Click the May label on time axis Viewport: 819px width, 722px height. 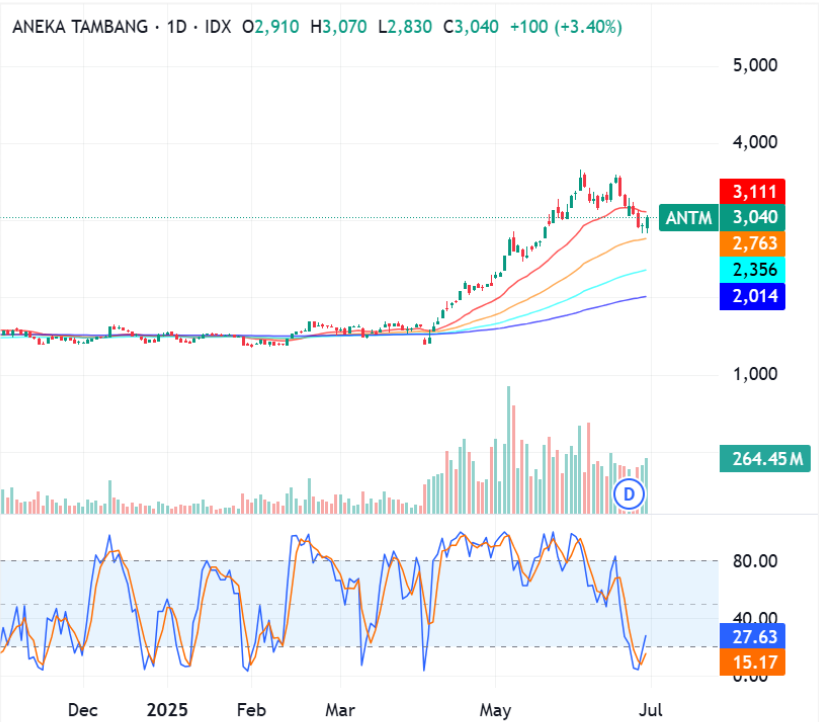tap(495, 710)
